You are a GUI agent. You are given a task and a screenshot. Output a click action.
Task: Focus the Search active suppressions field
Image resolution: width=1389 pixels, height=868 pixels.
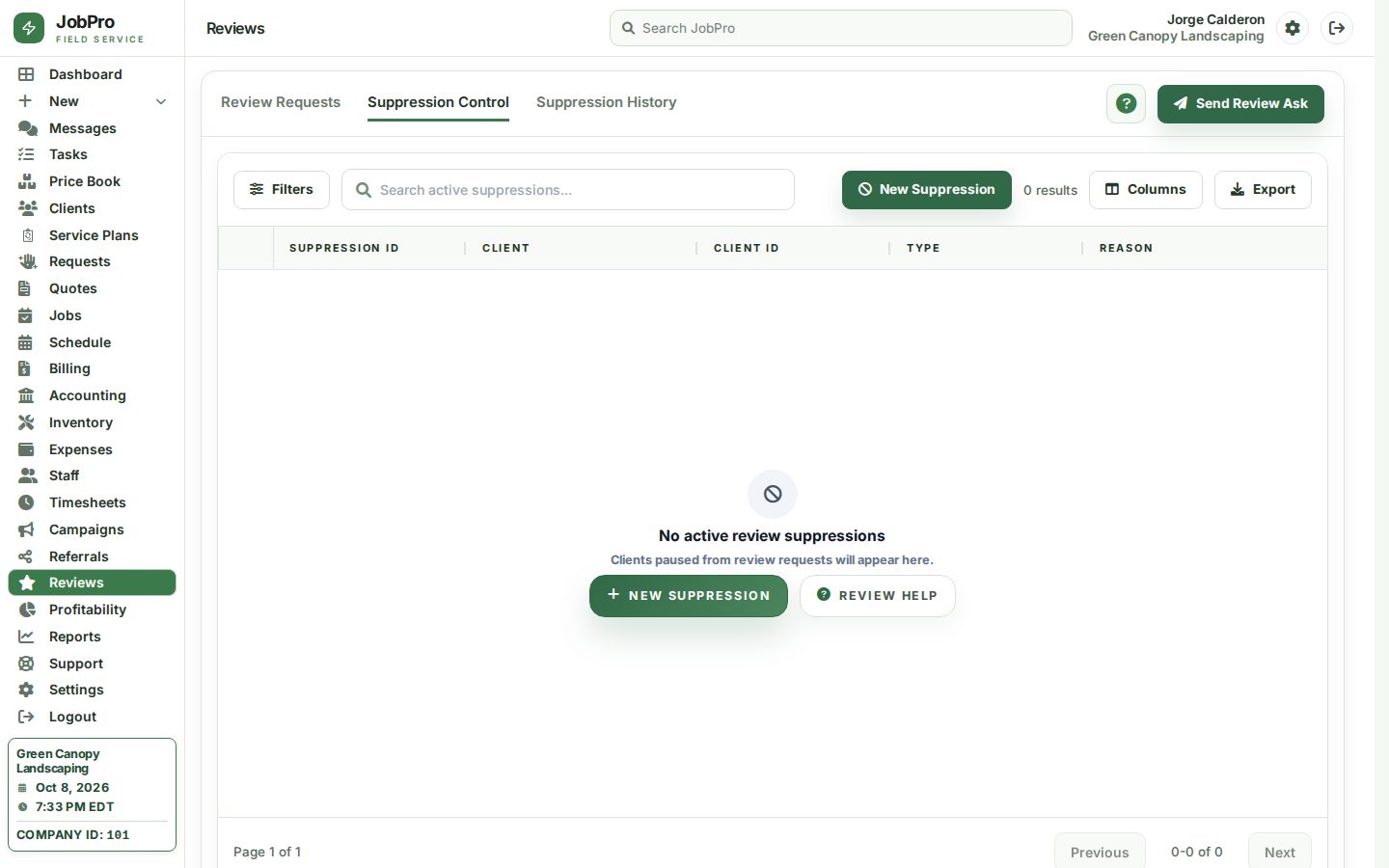coord(567,190)
